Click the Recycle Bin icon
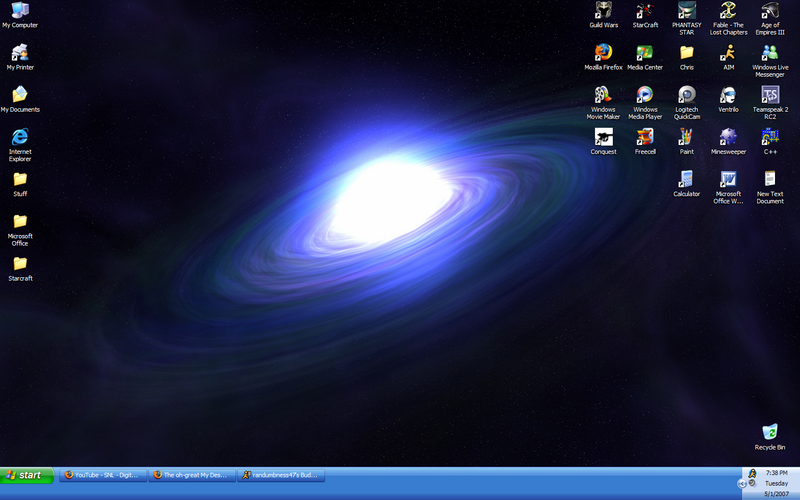The image size is (800, 500). [x=770, y=437]
